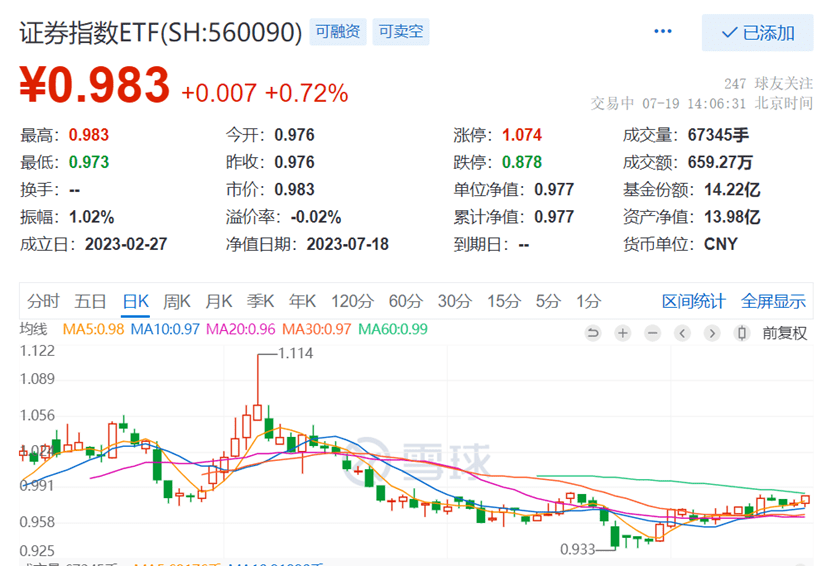The image size is (831, 566).
Task: Zoom out chart with minus icon
Action: coord(652,333)
